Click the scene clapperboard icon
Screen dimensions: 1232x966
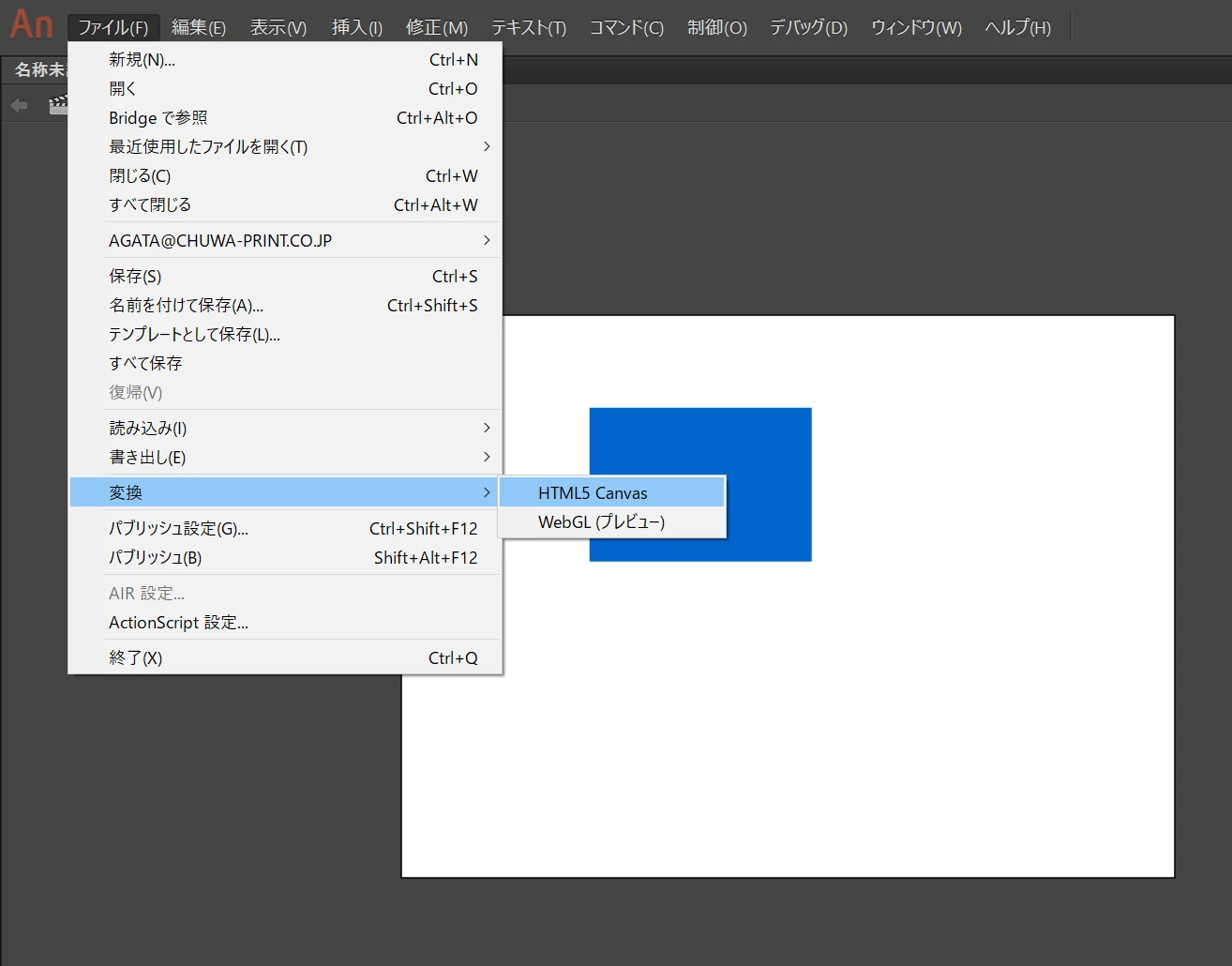58,105
